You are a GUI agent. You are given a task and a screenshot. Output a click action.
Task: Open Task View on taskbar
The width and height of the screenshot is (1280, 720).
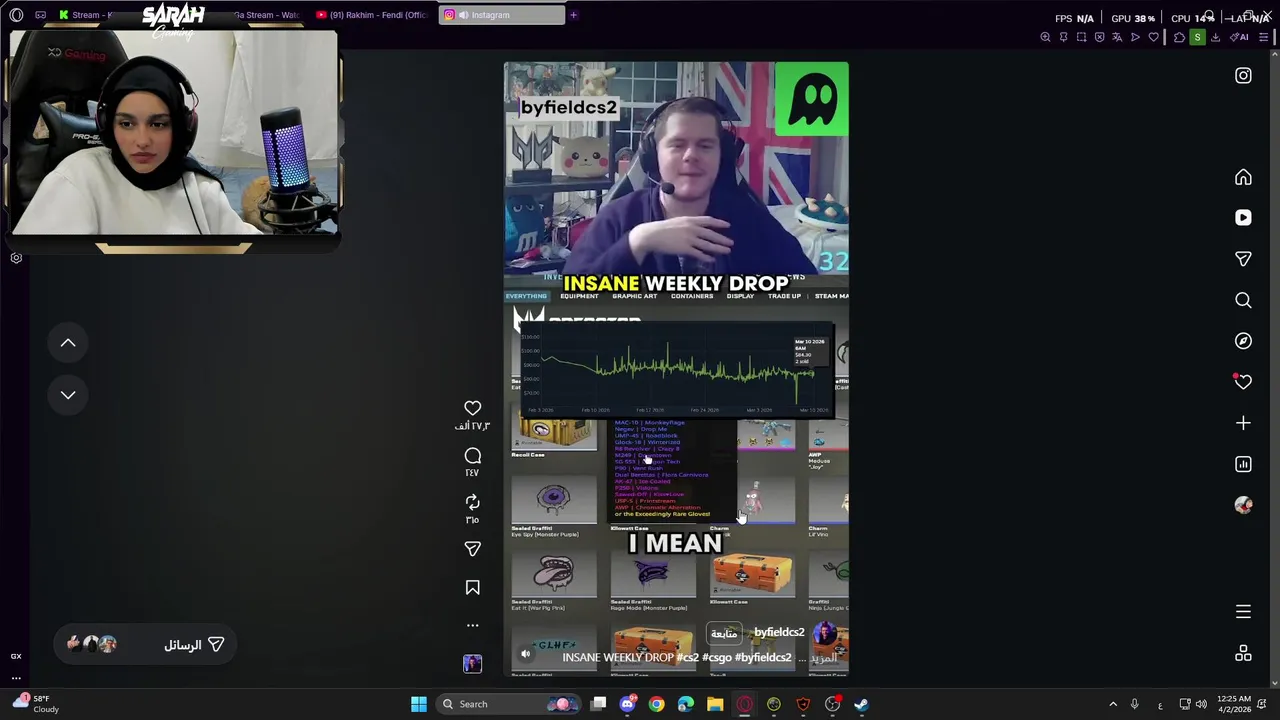[x=598, y=704]
